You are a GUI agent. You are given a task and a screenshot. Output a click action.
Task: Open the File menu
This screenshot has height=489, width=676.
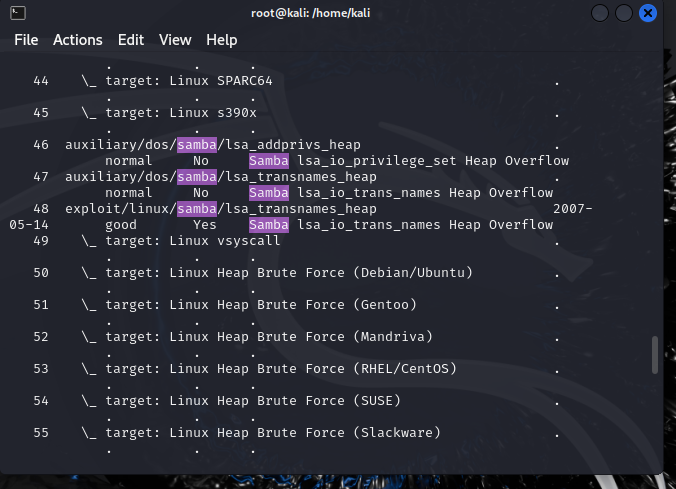coord(26,40)
